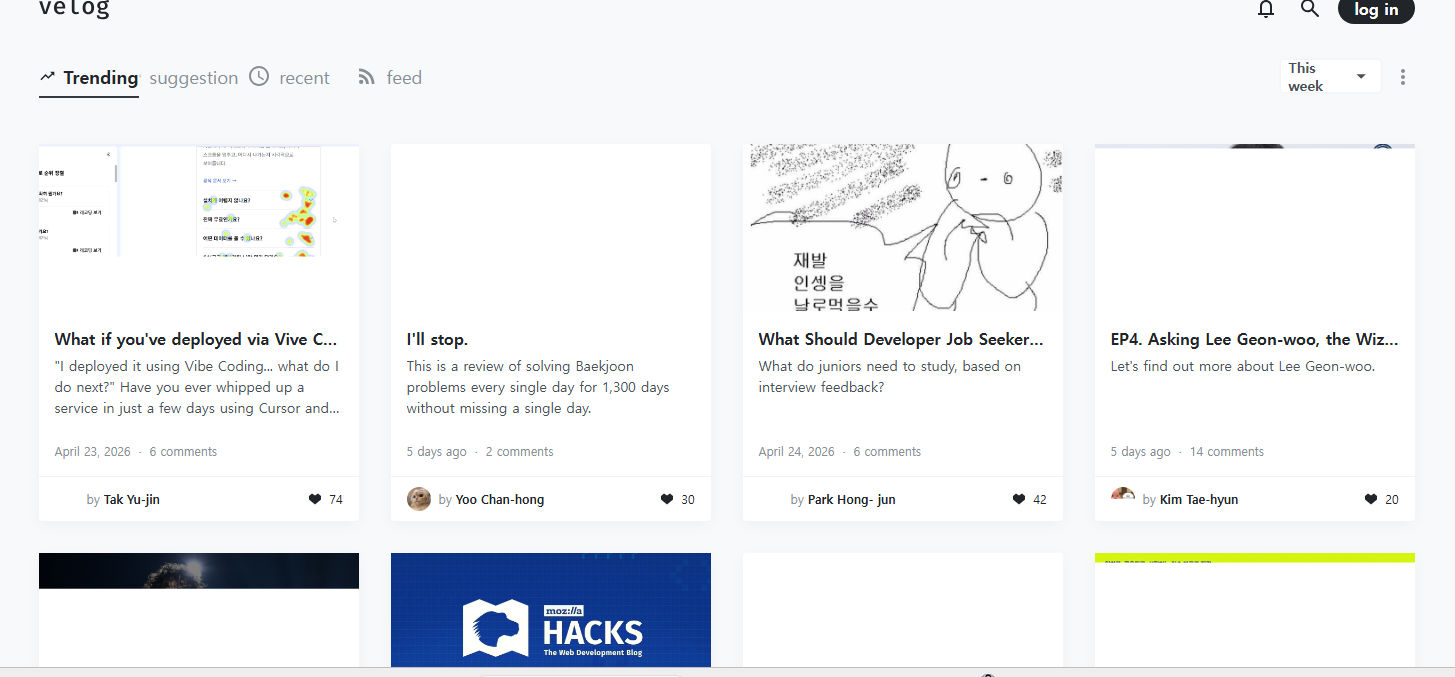Expand the This week period dropdown

(x=1330, y=77)
